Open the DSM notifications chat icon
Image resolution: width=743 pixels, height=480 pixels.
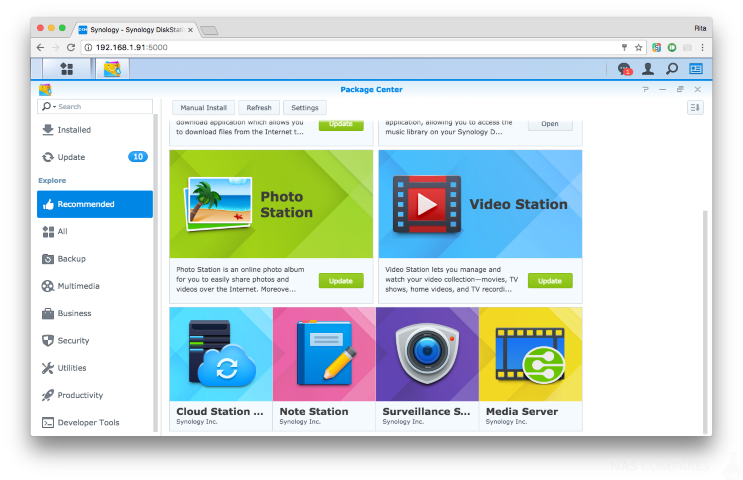pos(625,69)
